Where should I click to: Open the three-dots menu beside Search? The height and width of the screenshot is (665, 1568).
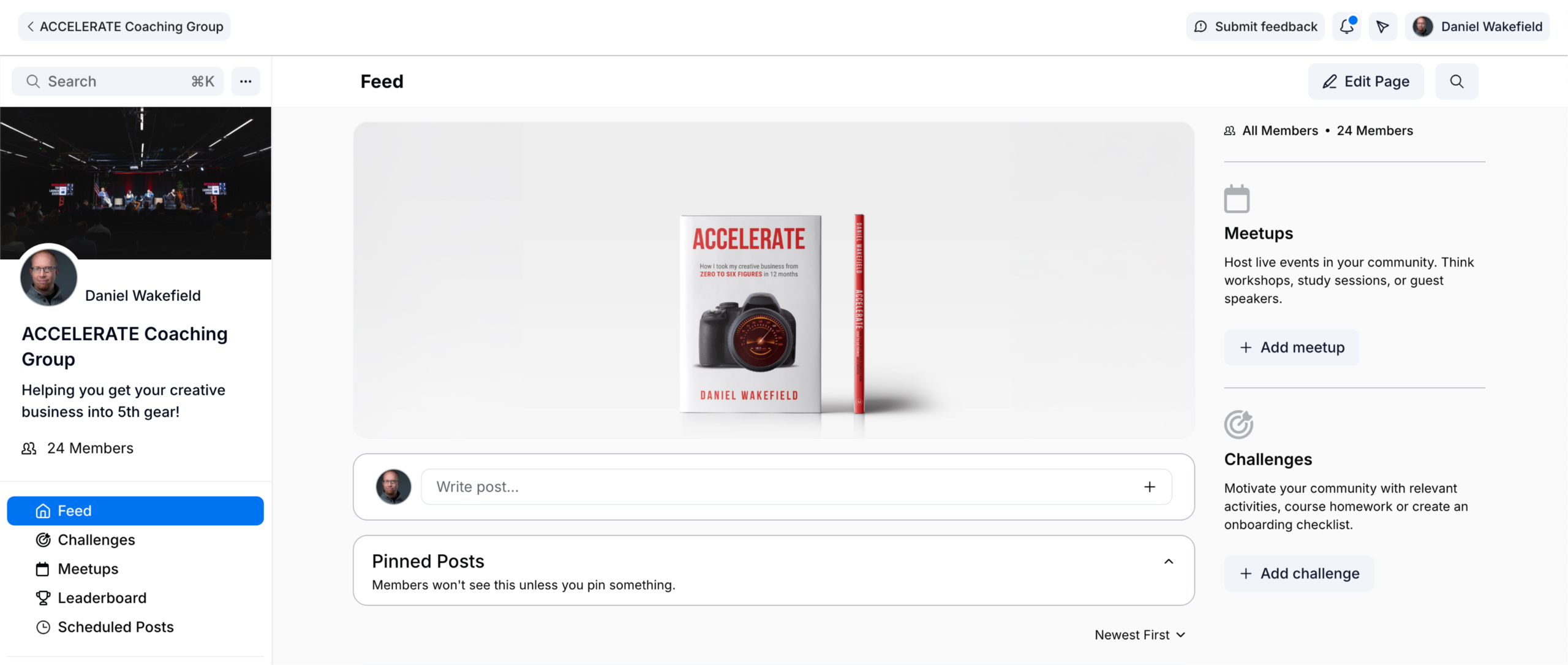click(x=246, y=82)
